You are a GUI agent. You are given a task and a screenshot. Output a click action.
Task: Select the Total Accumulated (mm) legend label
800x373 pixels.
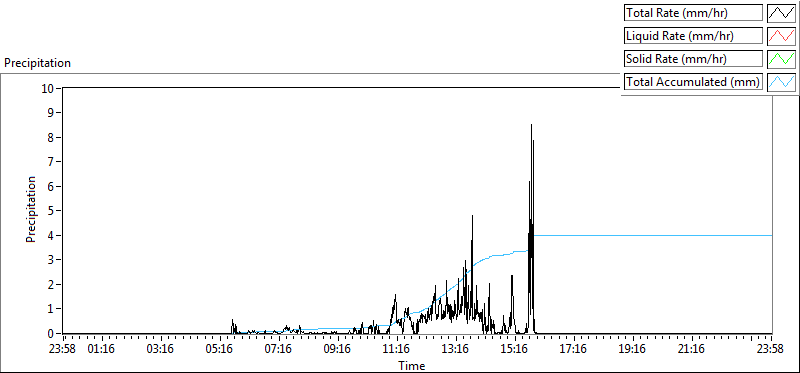tap(693, 82)
